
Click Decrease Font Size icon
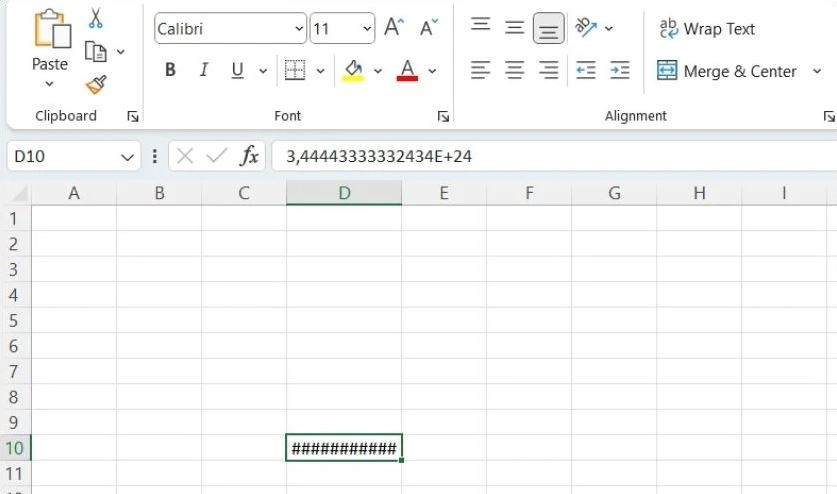(429, 27)
